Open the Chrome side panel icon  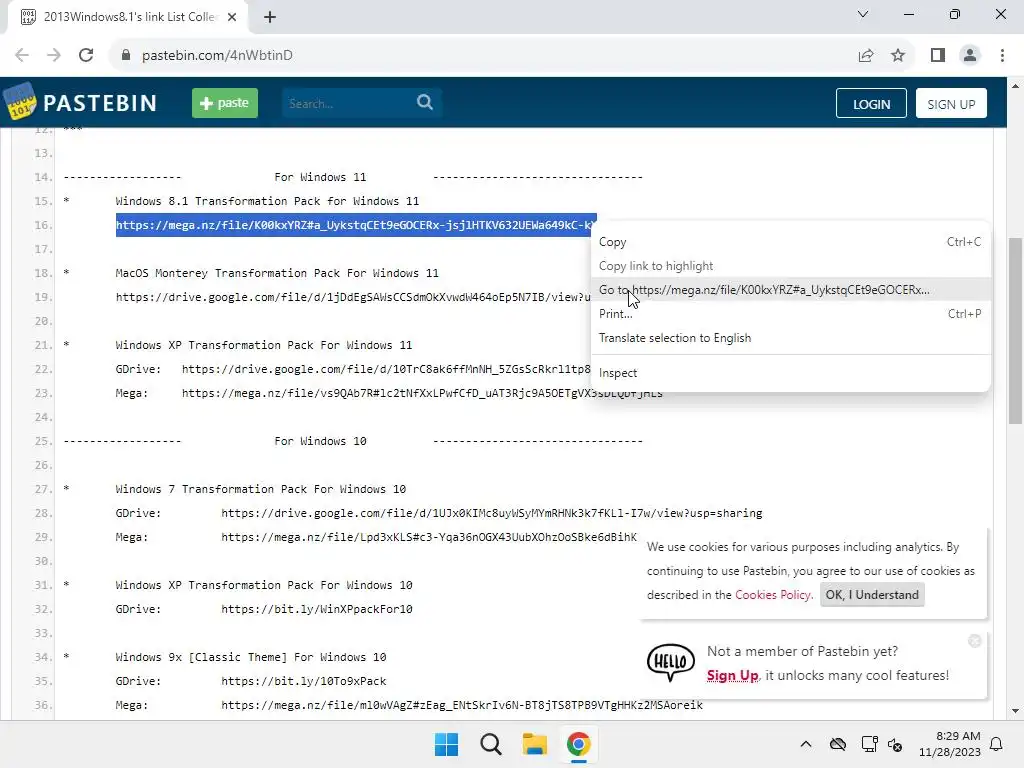938,56
